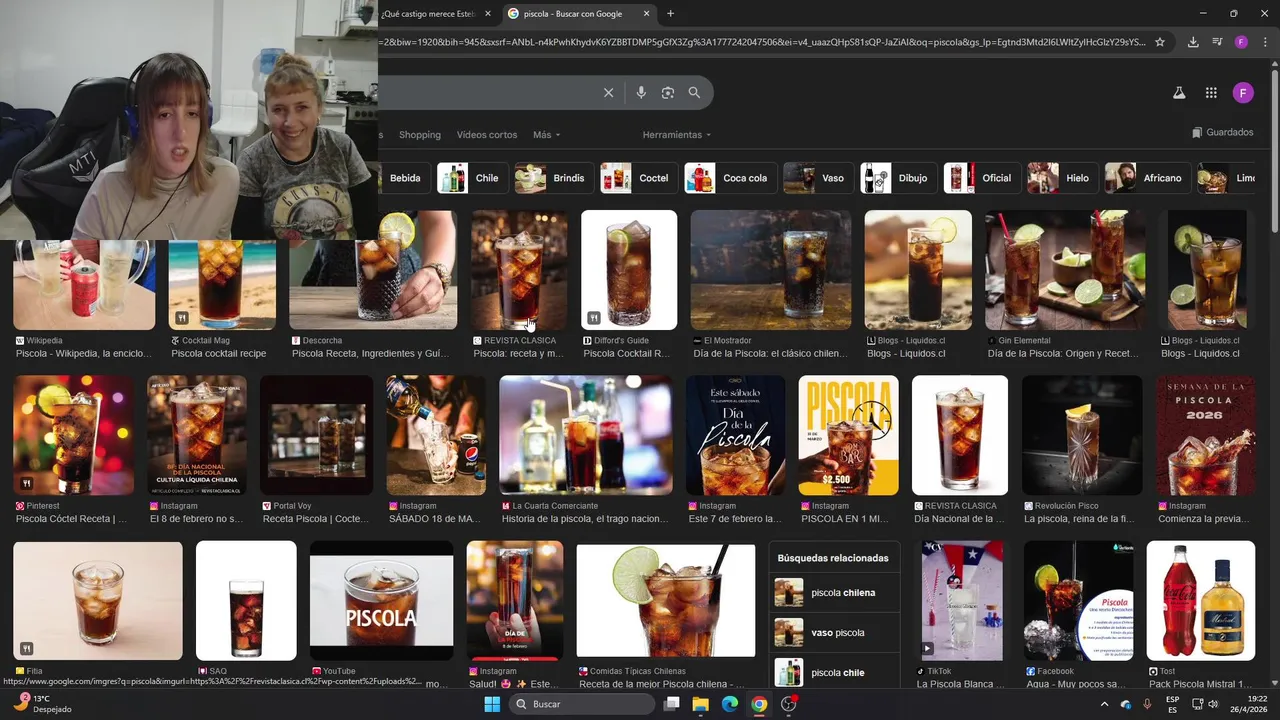Open Chrome profile avatar in toolbar
The width and height of the screenshot is (1280, 720).
pyautogui.click(x=1241, y=42)
